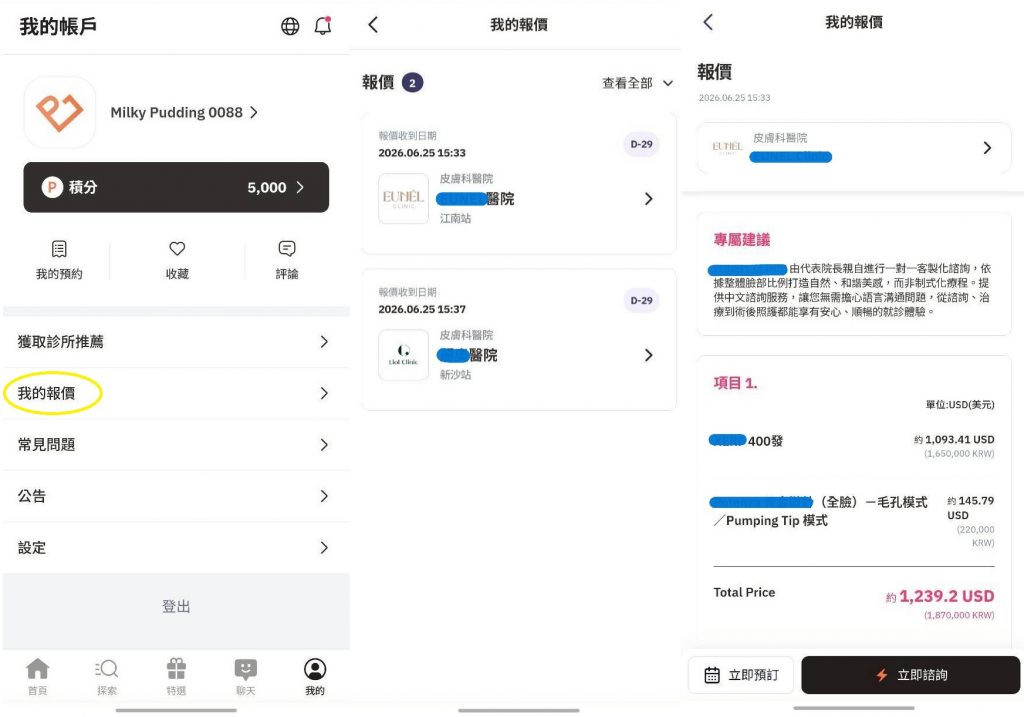Click the 江南站 station label
This screenshot has width=1024, height=717.
(455, 218)
